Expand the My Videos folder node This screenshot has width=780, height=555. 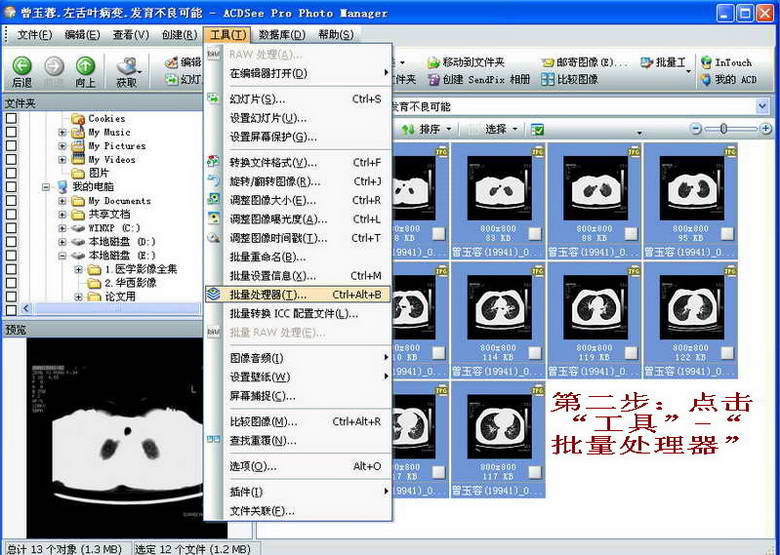62,160
